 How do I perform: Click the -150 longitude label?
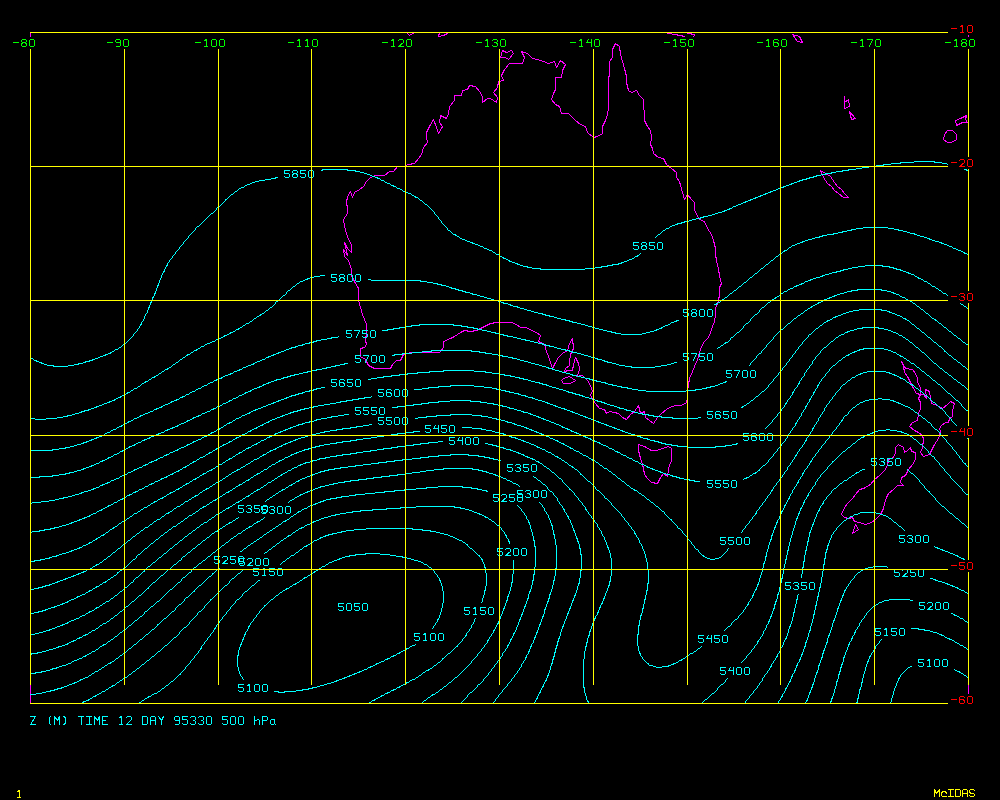(x=680, y=43)
